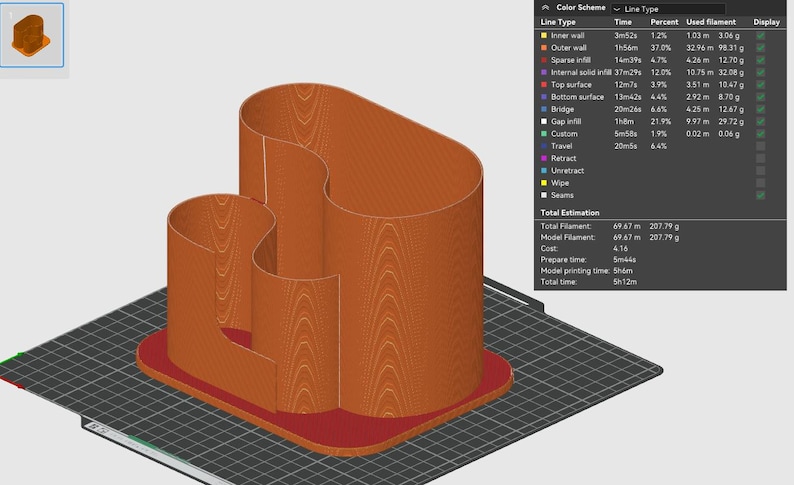Click the Model printing time "5h6m"
This screenshot has height=485, width=794.
click(623, 270)
